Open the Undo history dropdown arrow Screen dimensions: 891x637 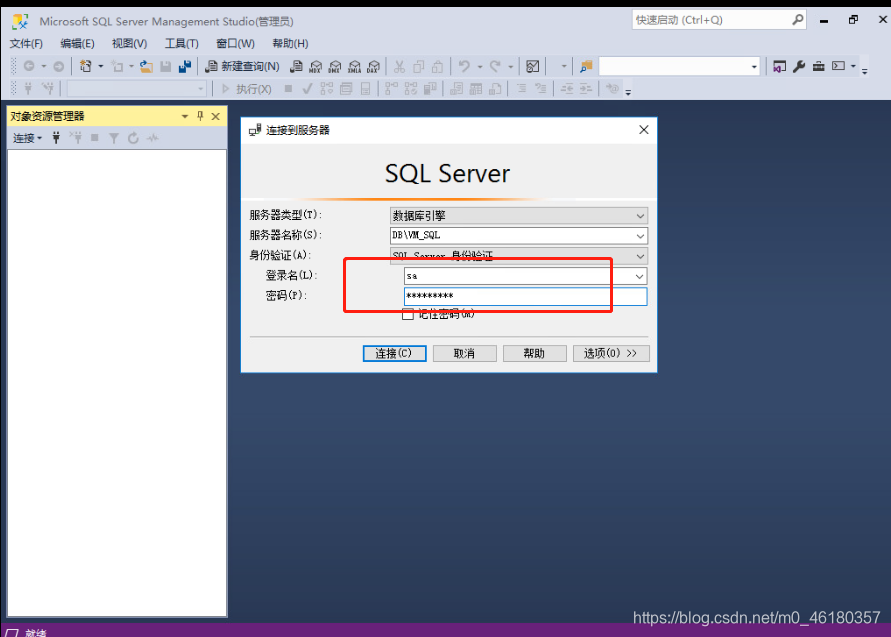coord(480,66)
